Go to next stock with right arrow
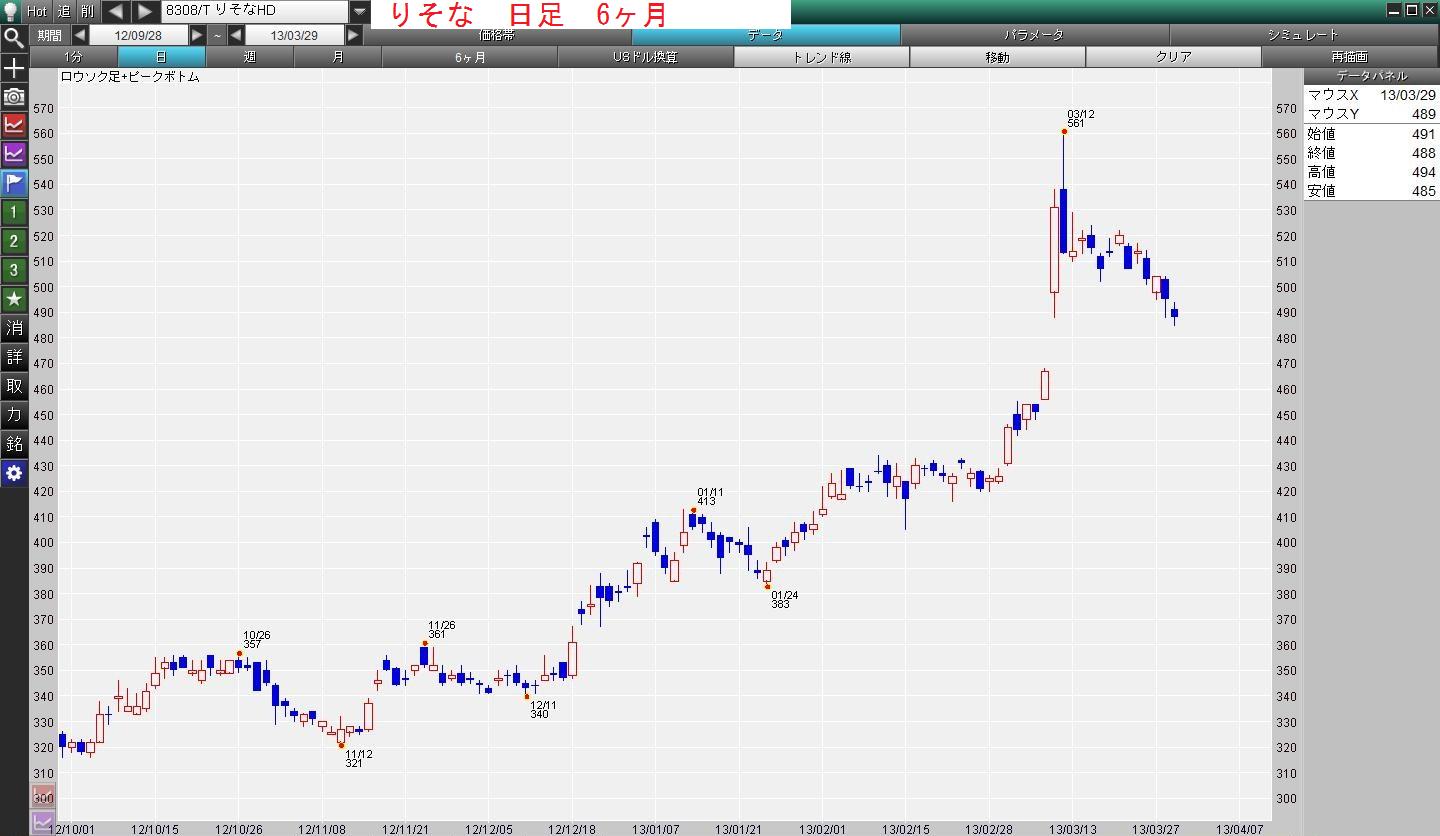This screenshot has height=836, width=1440. pyautogui.click(x=146, y=11)
